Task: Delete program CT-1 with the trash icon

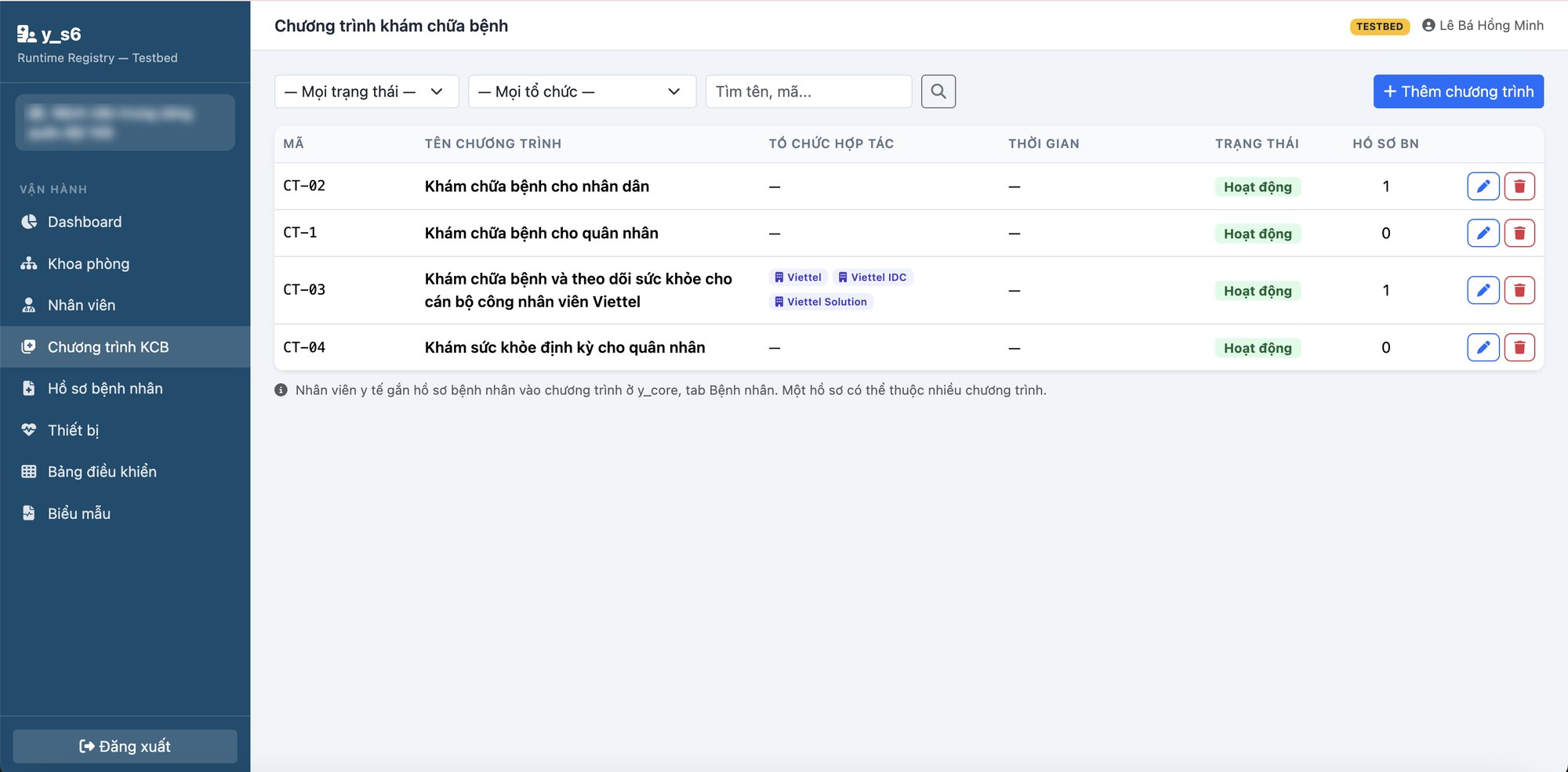Action: [1519, 233]
